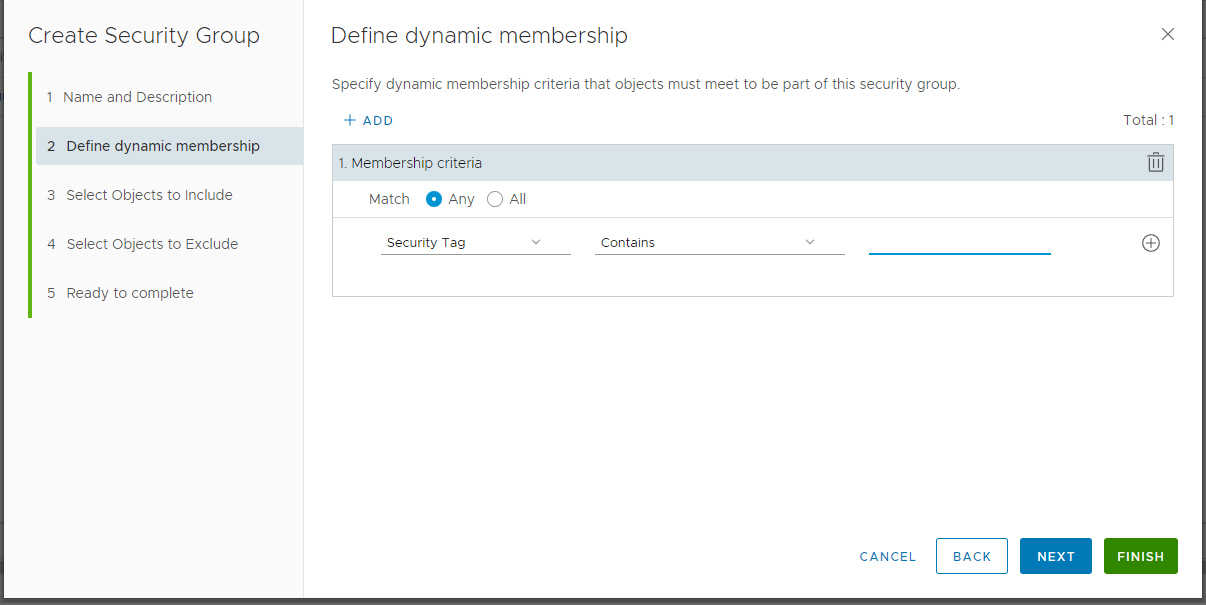The height and width of the screenshot is (605, 1206).
Task: Click the plus circle to add criterion row
Action: tap(1150, 243)
